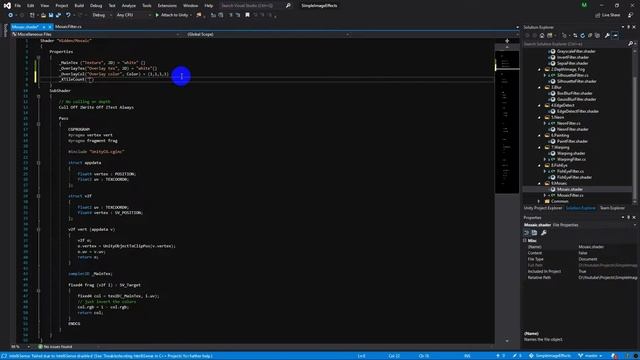Click the Home icon in Solution Explorer
The width and height of the screenshot is (640, 360).
point(542,36)
